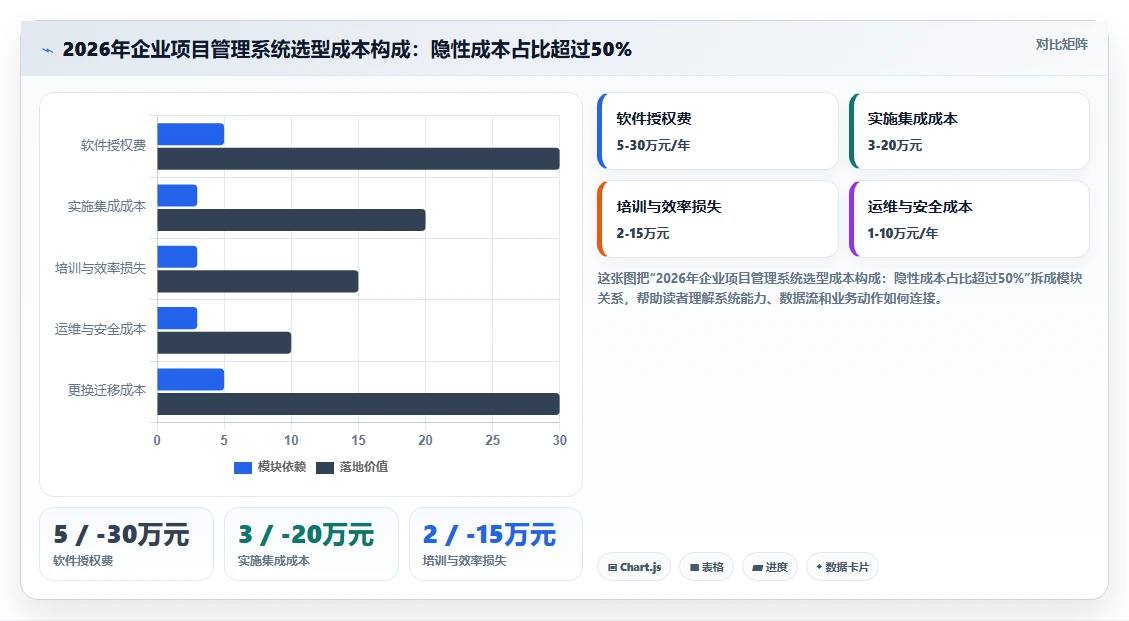This screenshot has height=621, width=1129.
Task: Click the 实施集成成本 caption under 3 / -20万元
Action: click(x=274, y=560)
